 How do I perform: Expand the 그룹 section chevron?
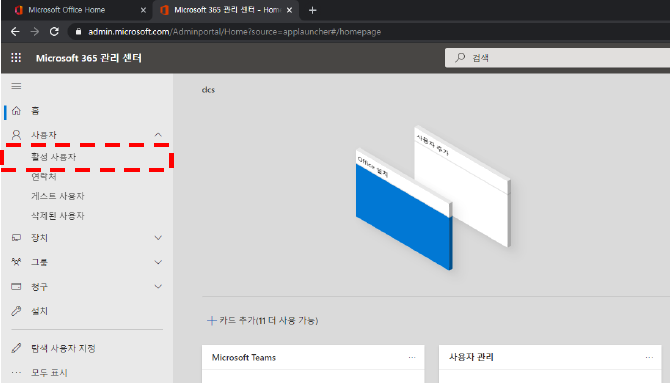point(158,262)
